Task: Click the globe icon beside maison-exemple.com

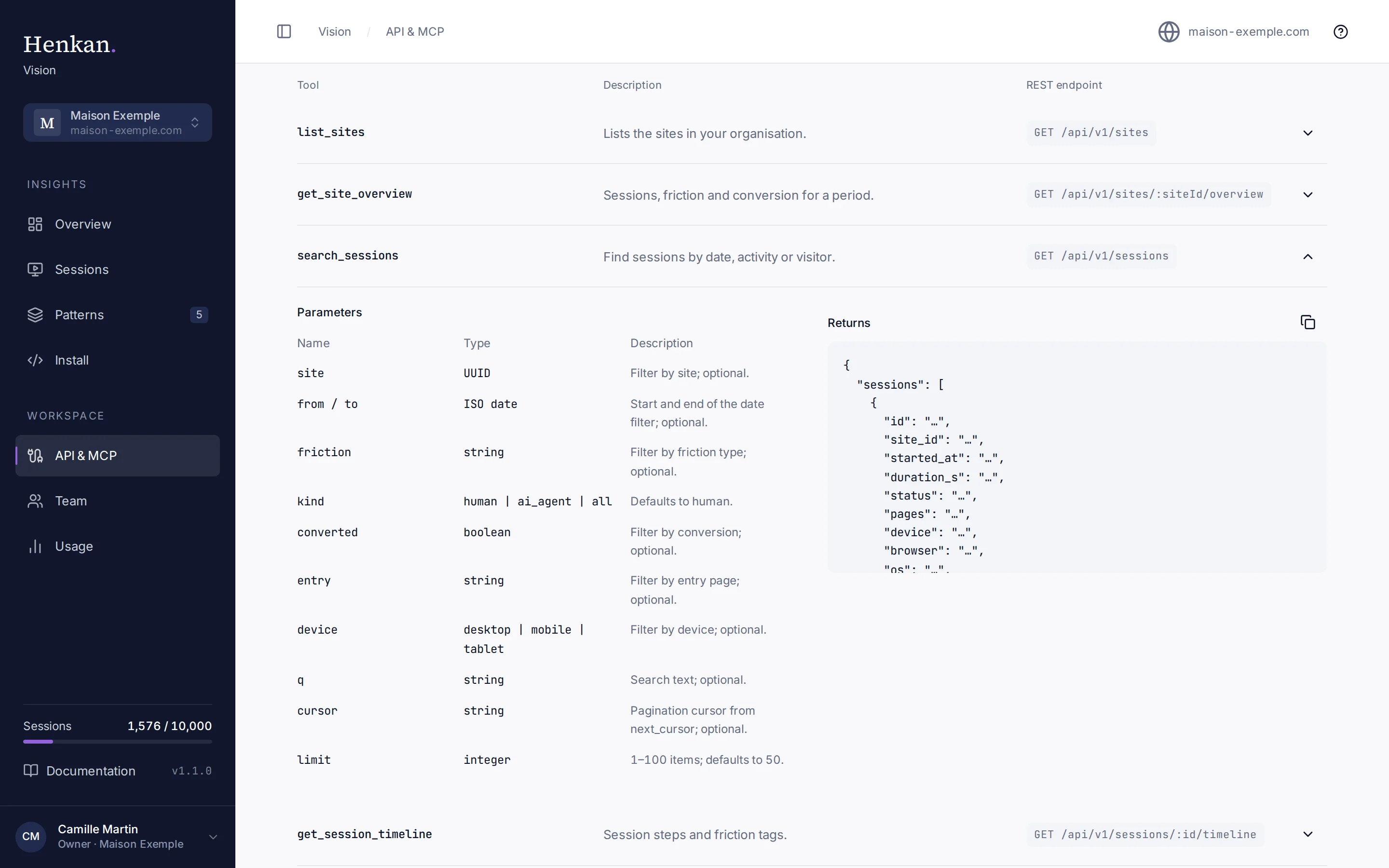Action: pos(1169,31)
